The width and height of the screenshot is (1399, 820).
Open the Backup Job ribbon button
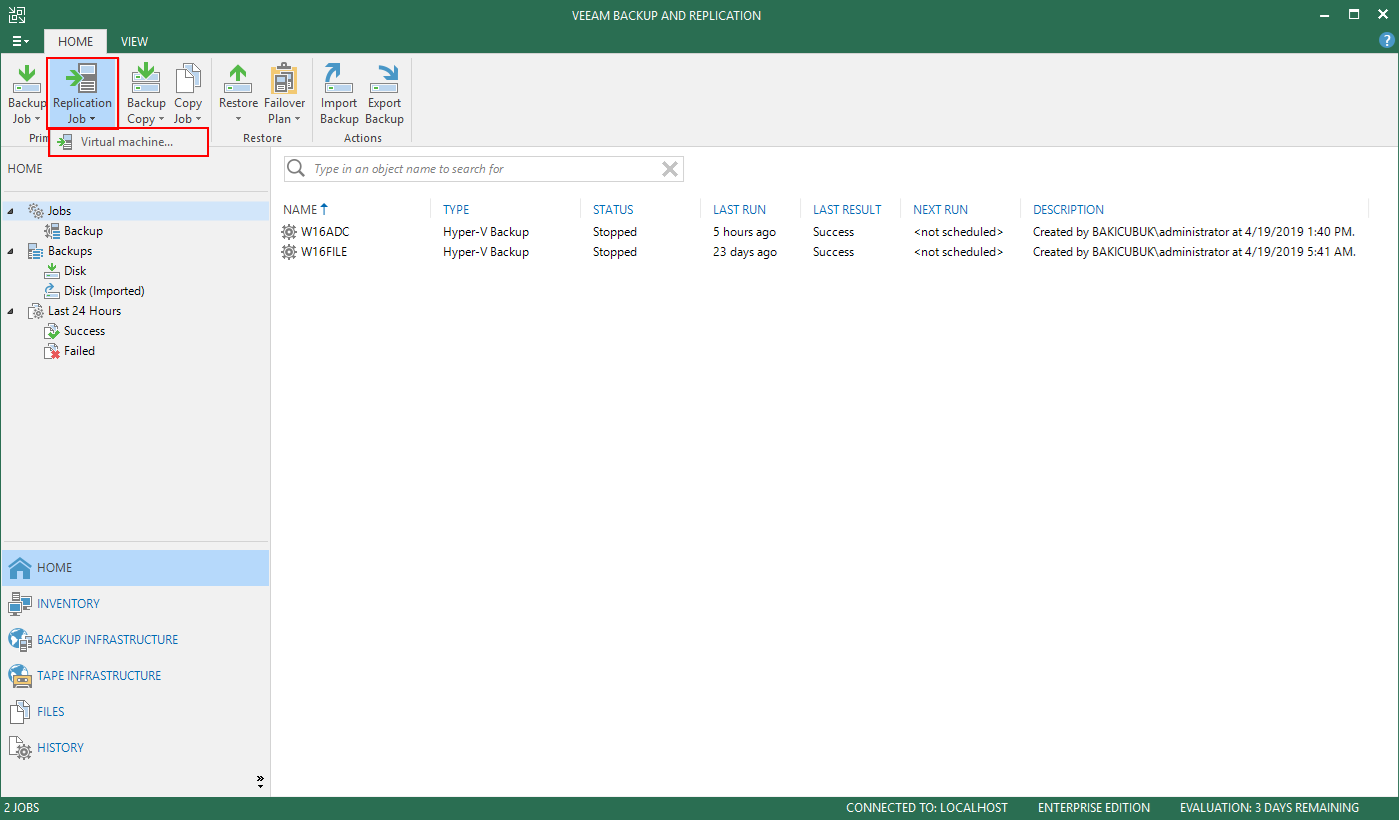[x=27, y=93]
